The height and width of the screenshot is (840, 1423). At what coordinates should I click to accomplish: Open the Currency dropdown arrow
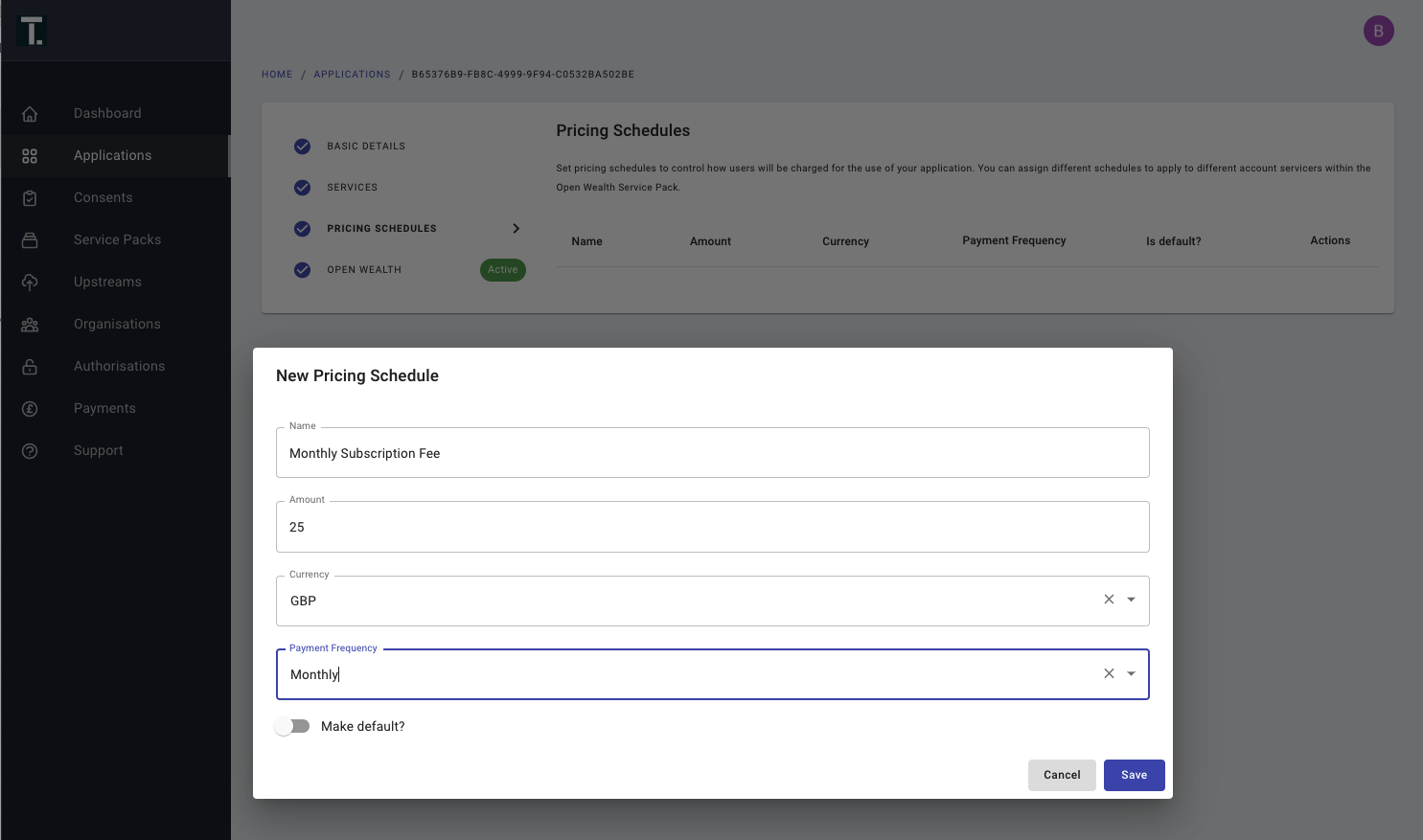click(1131, 600)
